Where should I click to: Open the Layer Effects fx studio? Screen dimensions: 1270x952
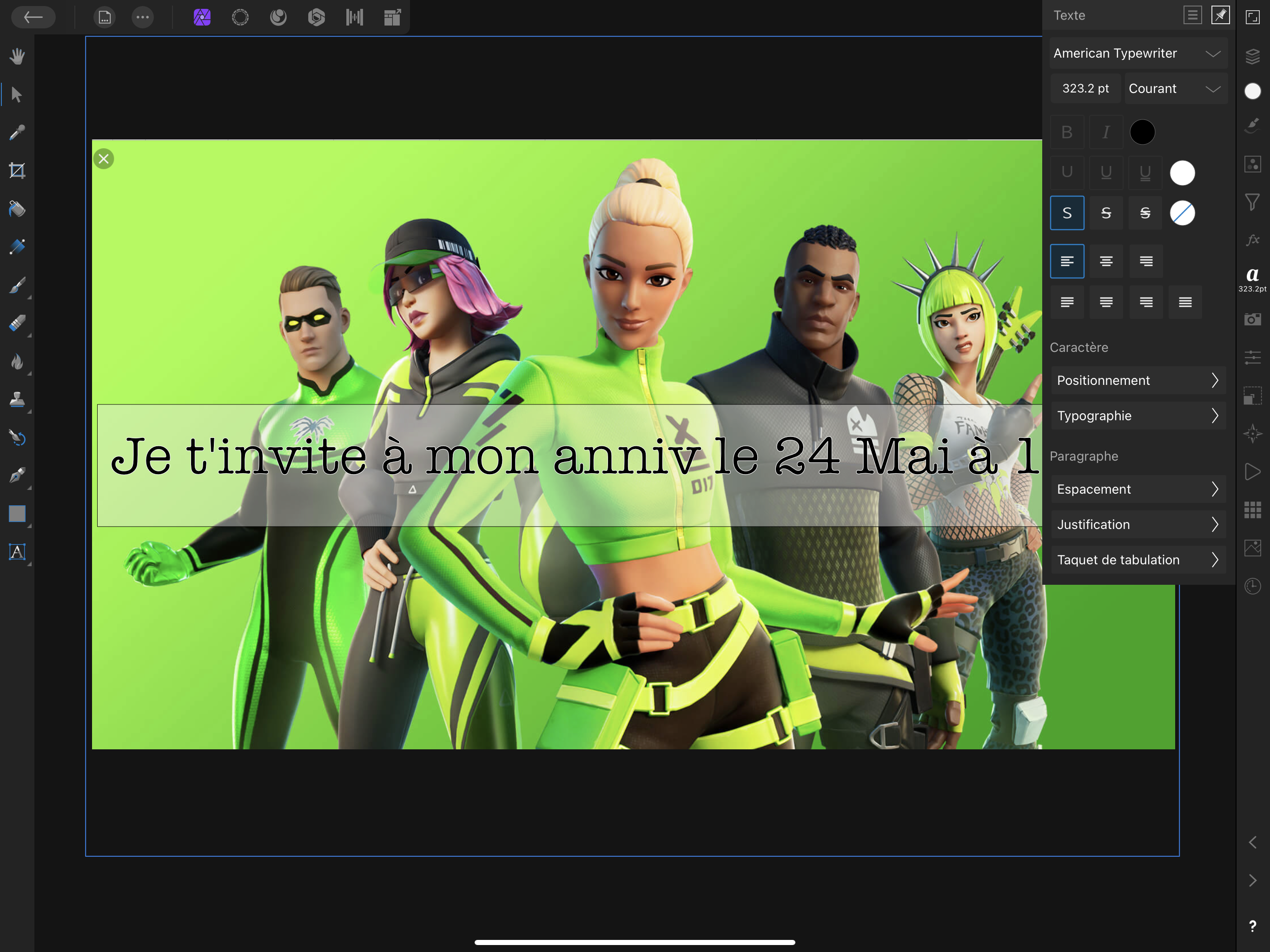point(1253,240)
